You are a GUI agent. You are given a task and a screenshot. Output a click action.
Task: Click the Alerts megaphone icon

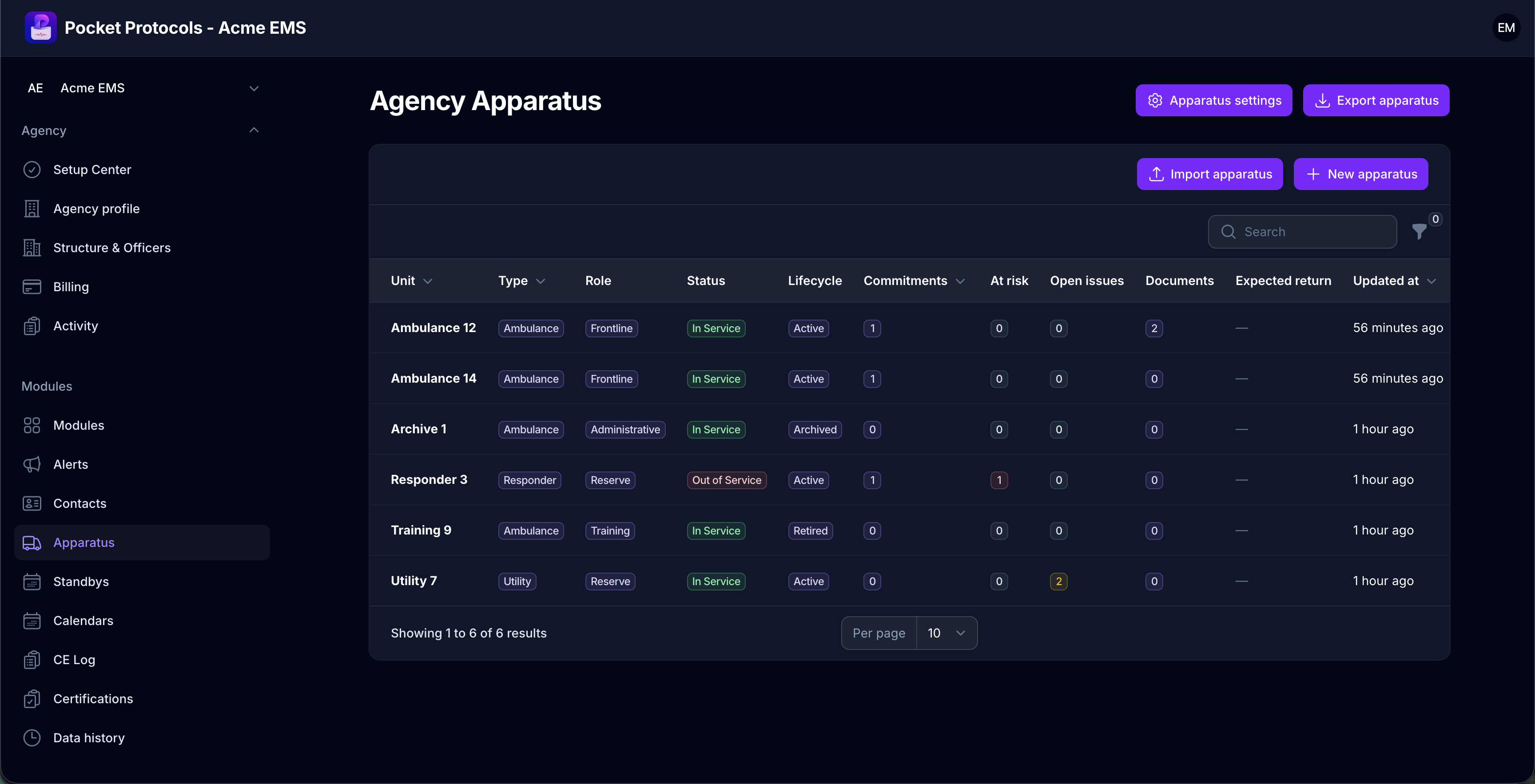pos(32,464)
